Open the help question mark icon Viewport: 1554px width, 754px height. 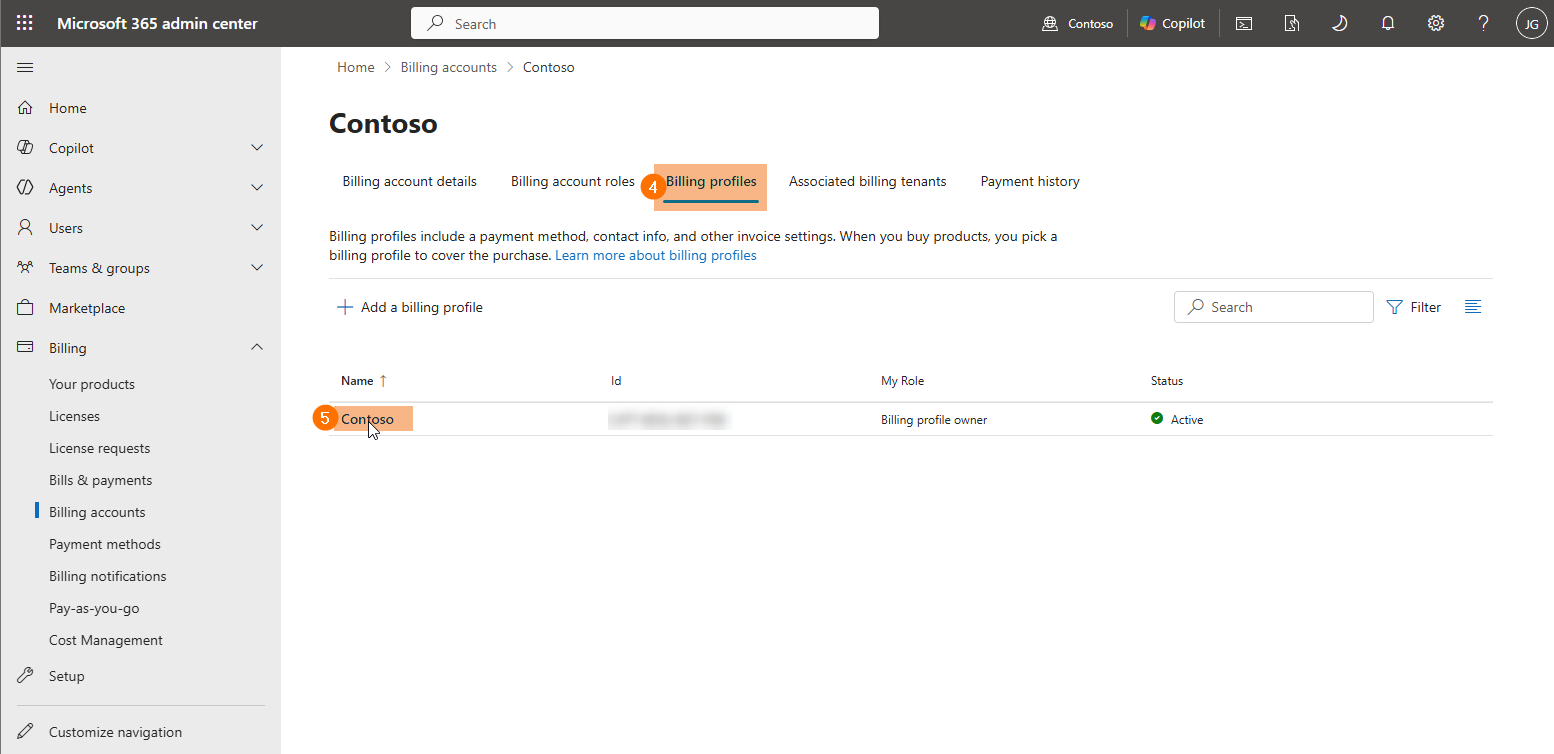click(1484, 23)
